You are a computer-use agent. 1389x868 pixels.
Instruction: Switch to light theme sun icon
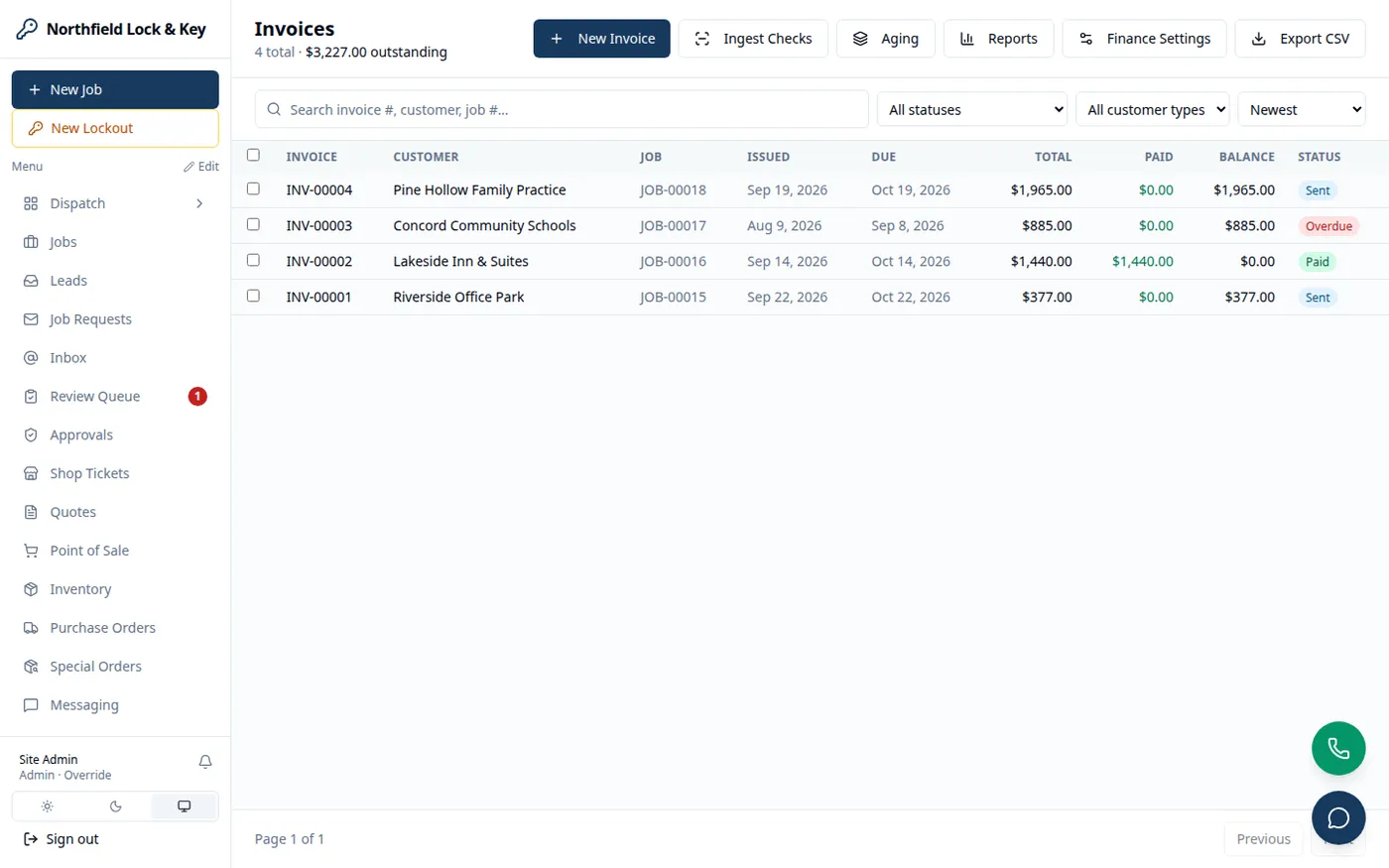(x=47, y=806)
